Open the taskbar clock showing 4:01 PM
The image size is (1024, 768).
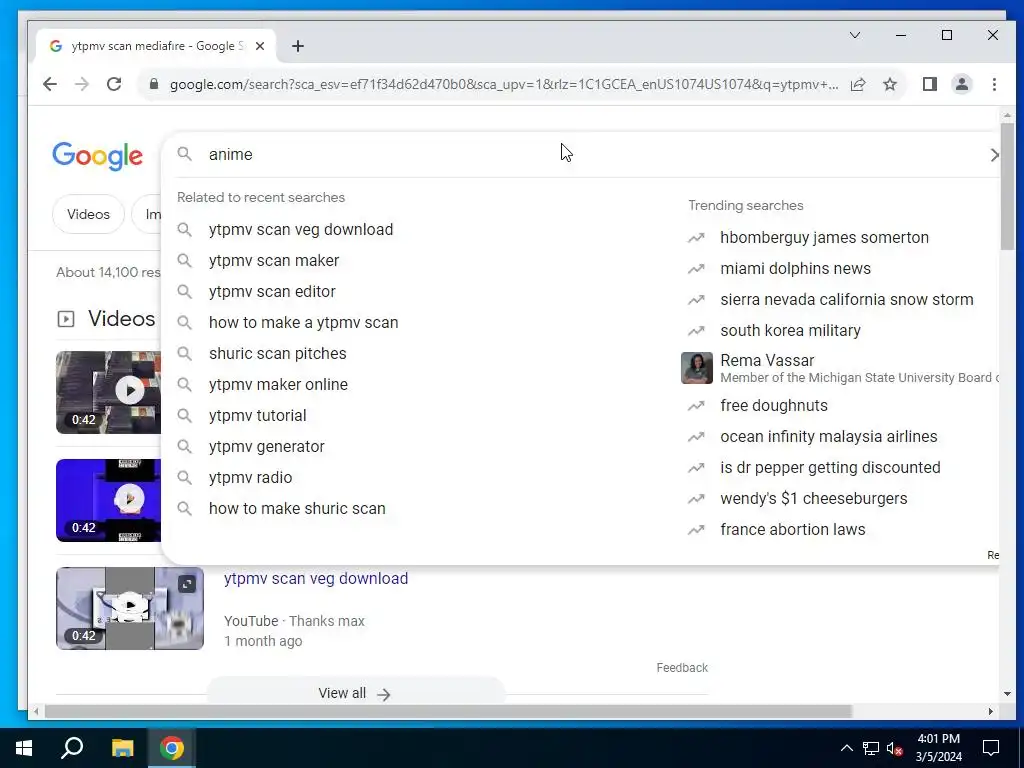938,748
